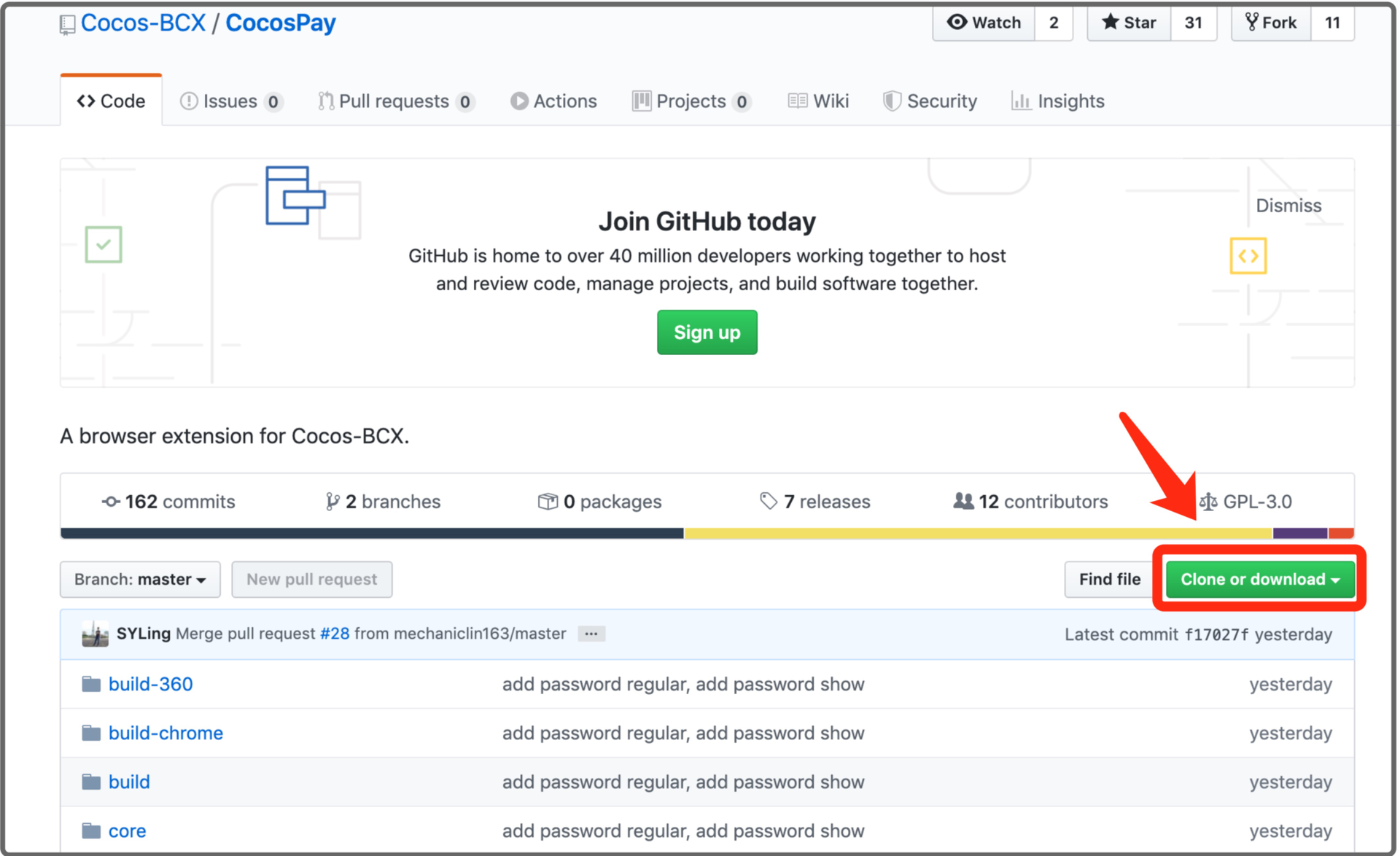Open the build-360 folder
Image resolution: width=1400 pixels, height=856 pixels.
point(150,684)
